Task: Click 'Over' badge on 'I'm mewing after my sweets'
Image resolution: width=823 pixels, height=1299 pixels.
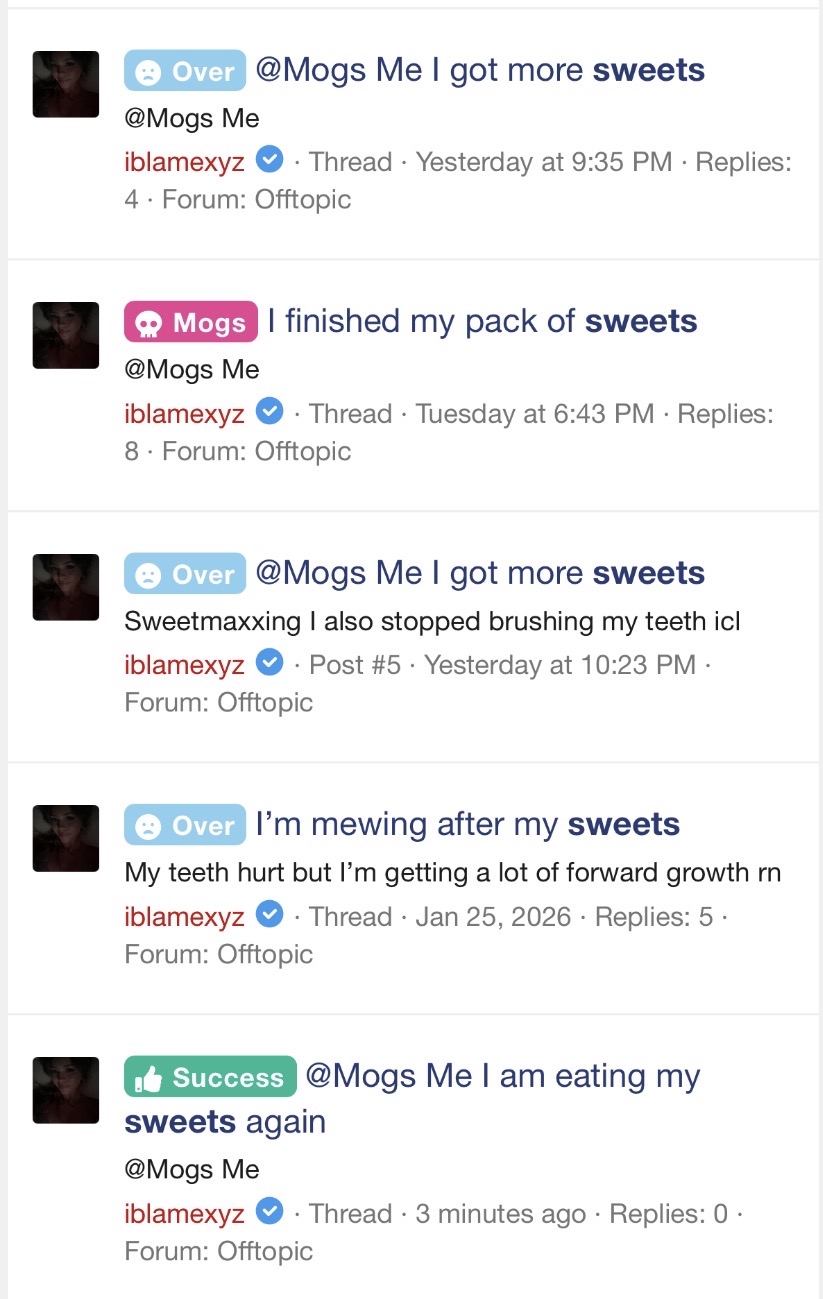Action: [184, 825]
